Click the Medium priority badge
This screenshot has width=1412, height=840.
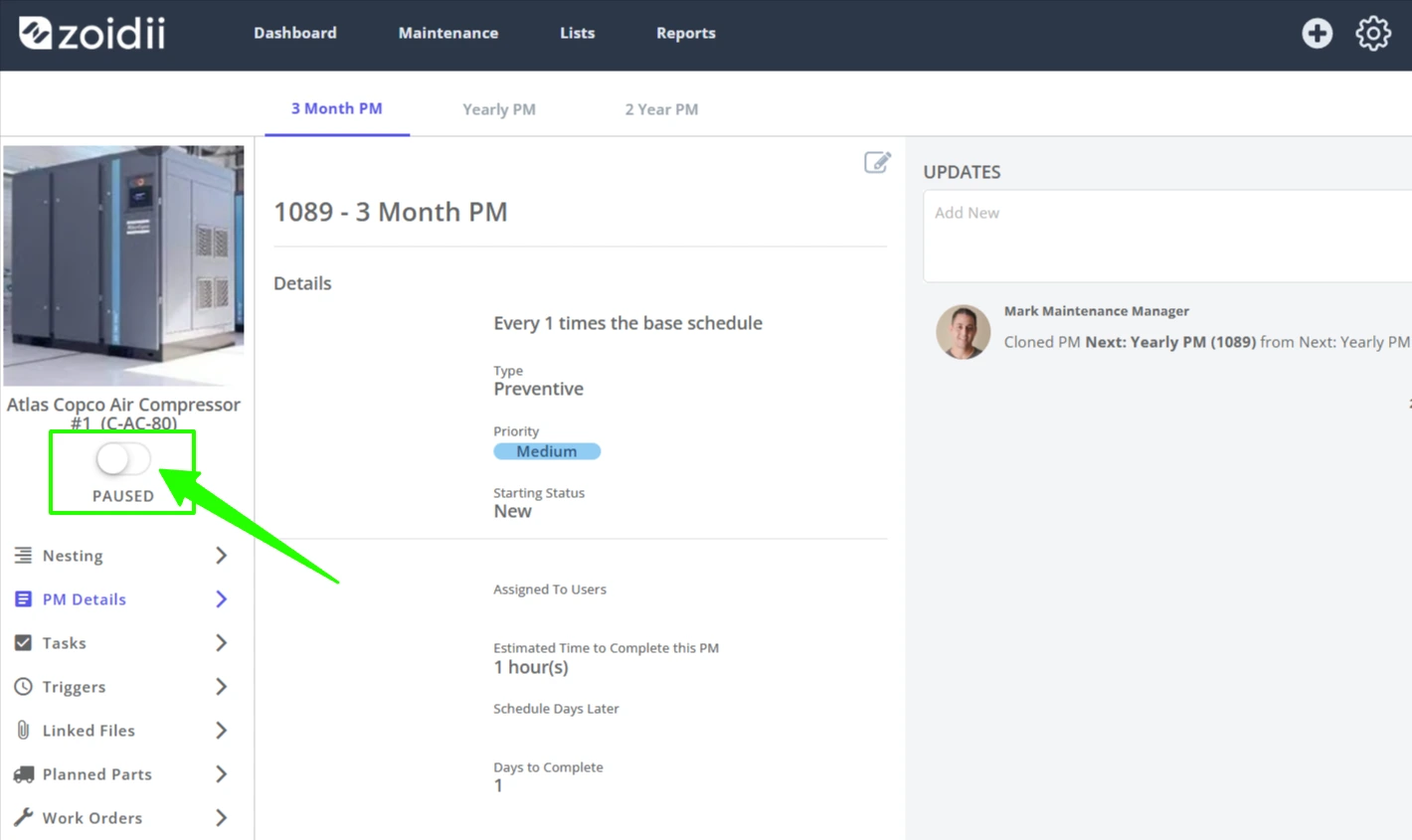point(547,451)
